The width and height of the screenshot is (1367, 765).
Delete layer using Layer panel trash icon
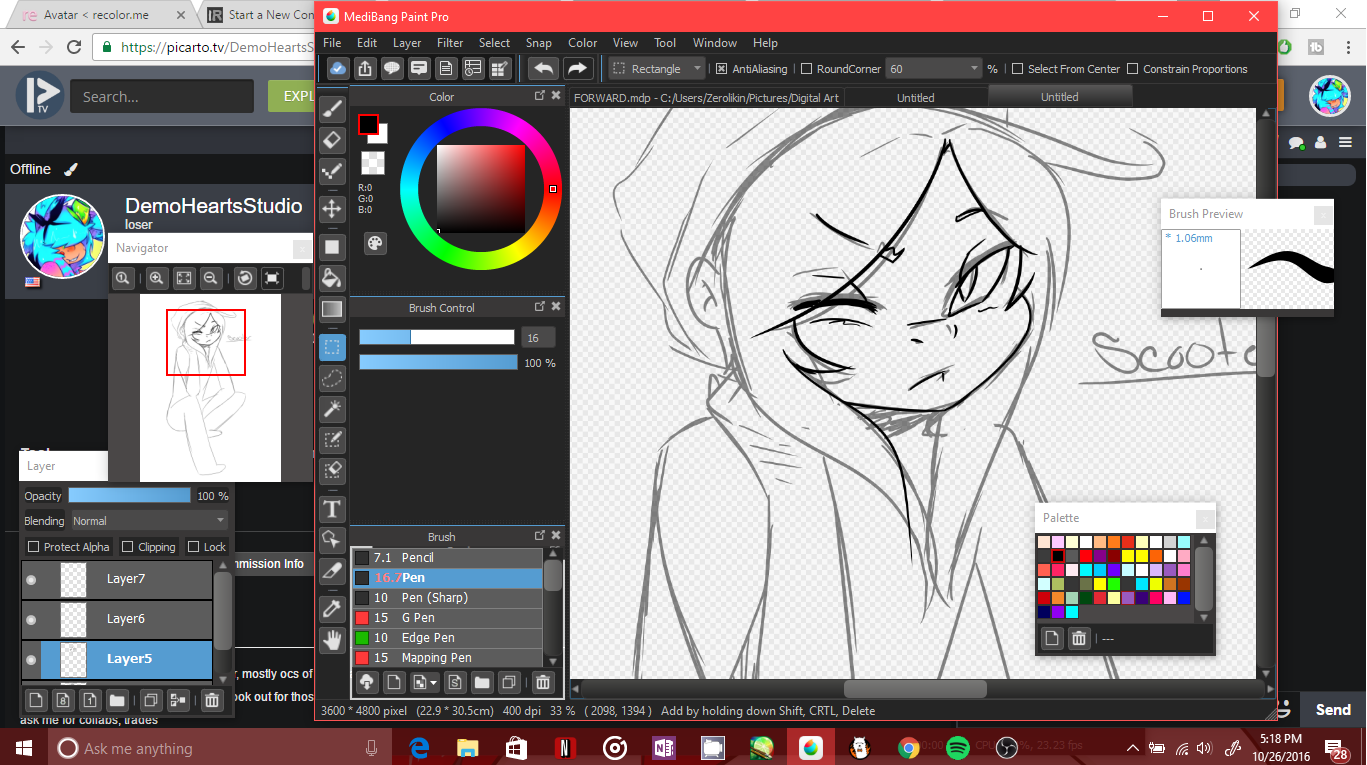click(211, 700)
